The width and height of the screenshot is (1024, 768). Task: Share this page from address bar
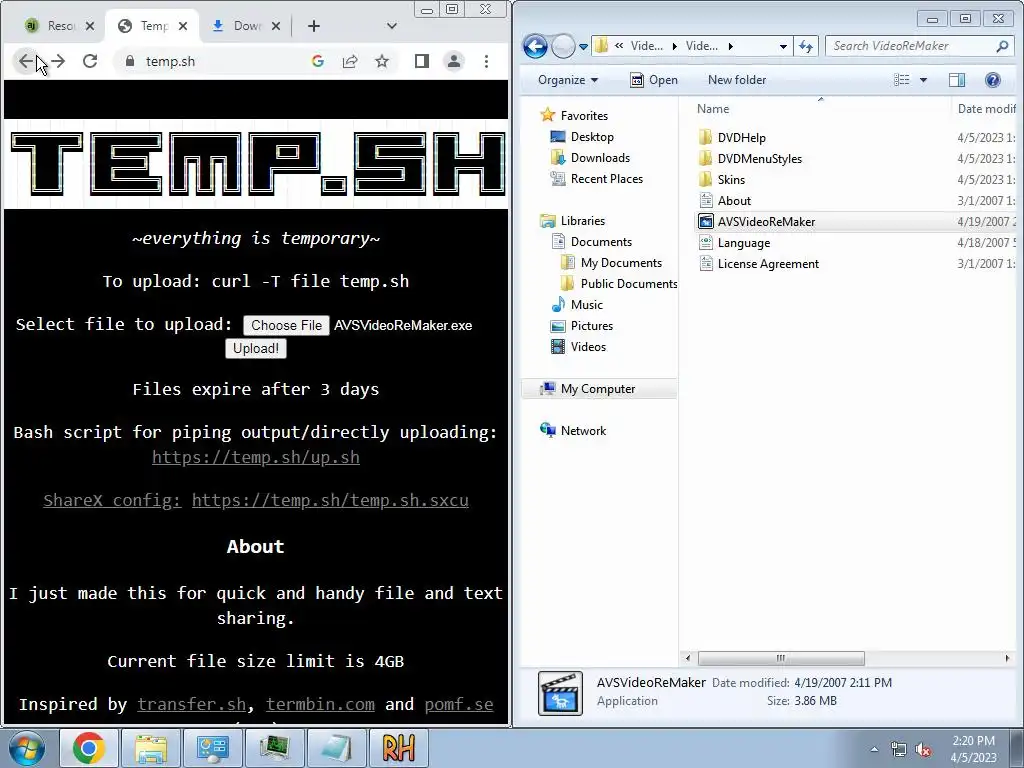tap(350, 61)
